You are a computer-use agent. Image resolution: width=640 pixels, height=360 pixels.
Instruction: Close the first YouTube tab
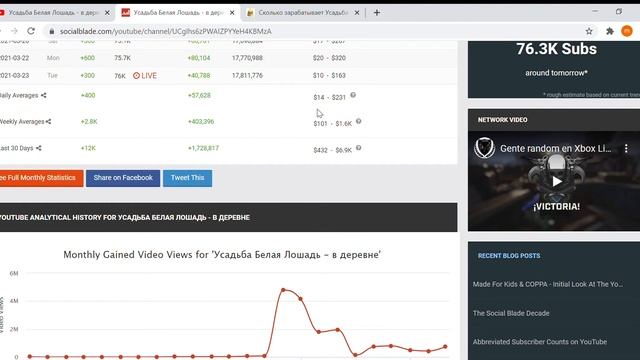[107, 13]
